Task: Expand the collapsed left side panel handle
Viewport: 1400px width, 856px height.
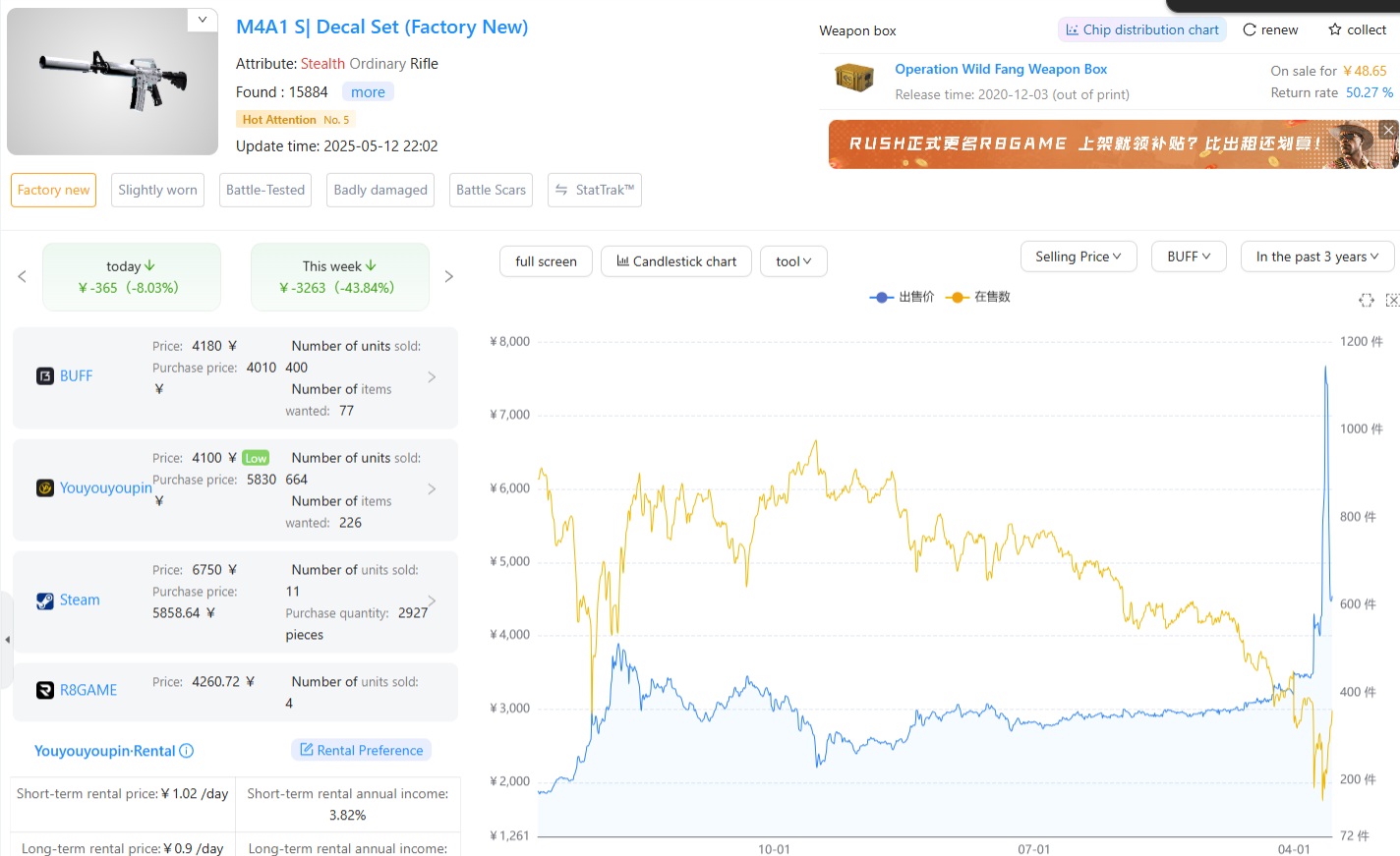Action: (6, 640)
